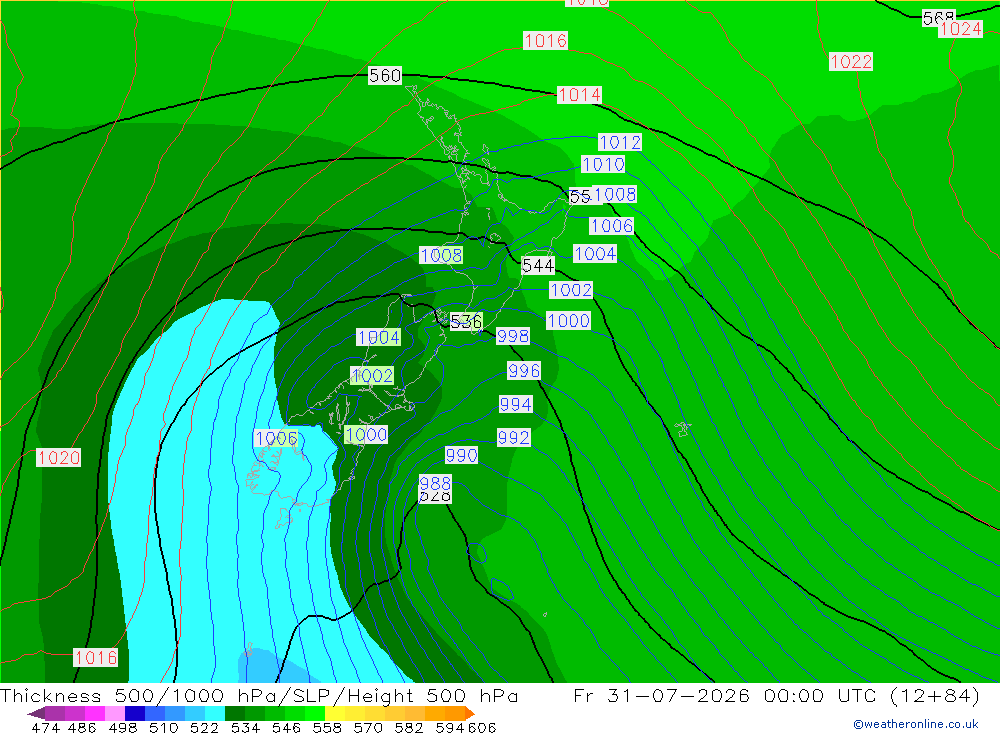Click the blue 1012 isobar label

(x=620, y=142)
